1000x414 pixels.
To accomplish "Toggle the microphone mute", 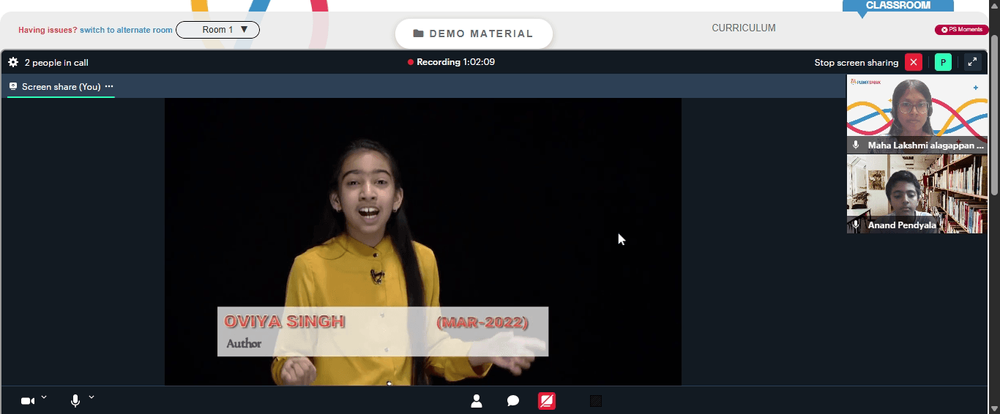I will (x=75, y=401).
